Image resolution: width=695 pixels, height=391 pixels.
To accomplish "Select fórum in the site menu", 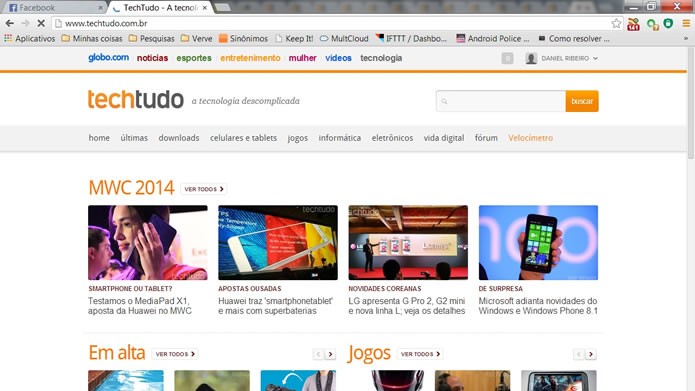I will pos(486,138).
